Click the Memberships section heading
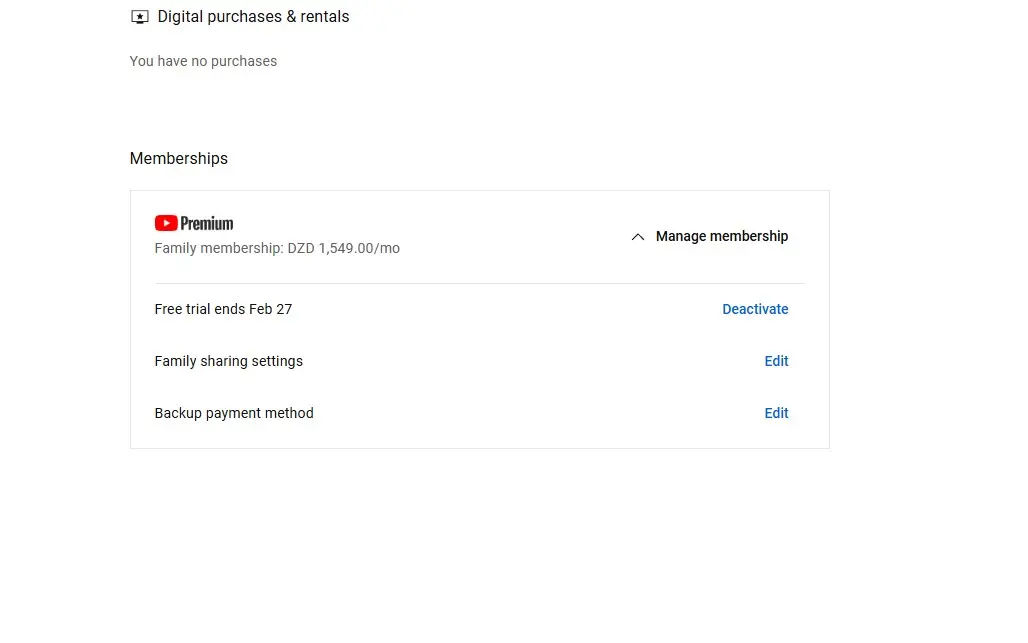This screenshot has height=643, width=1028. [178, 159]
